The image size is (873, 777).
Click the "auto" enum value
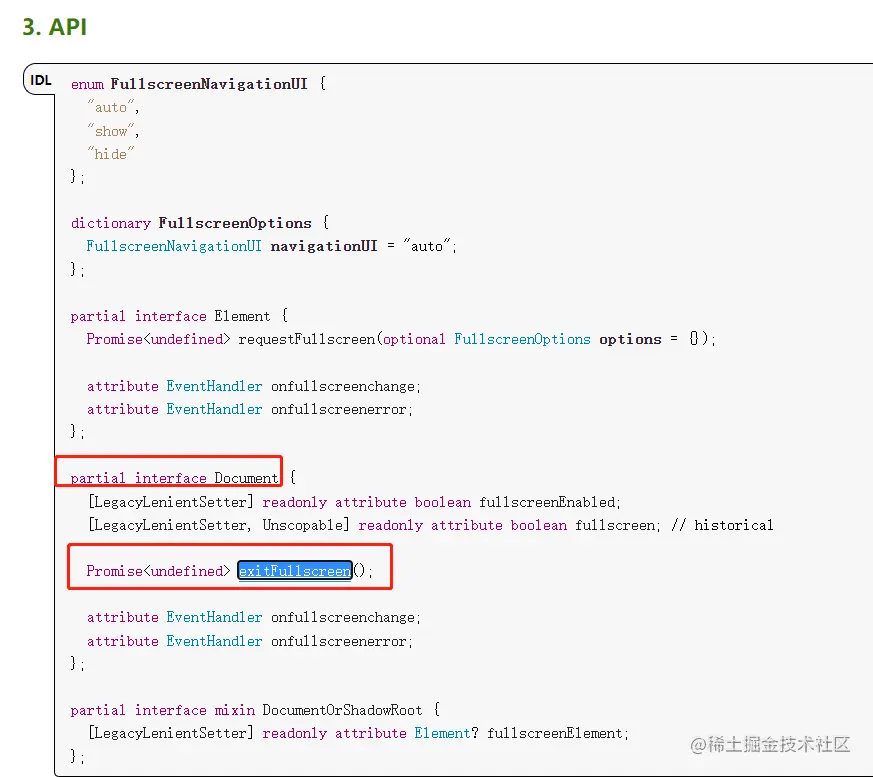point(111,107)
